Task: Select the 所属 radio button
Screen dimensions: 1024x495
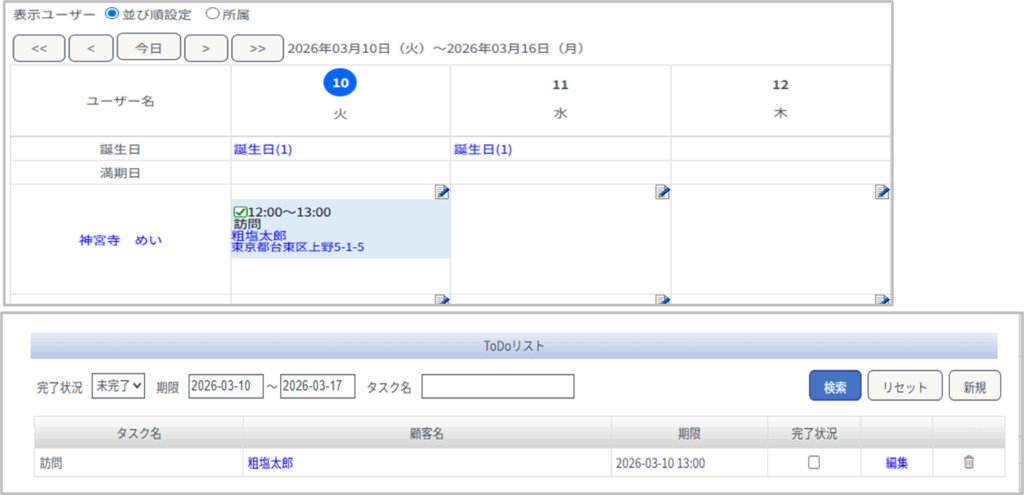Action: [211, 14]
